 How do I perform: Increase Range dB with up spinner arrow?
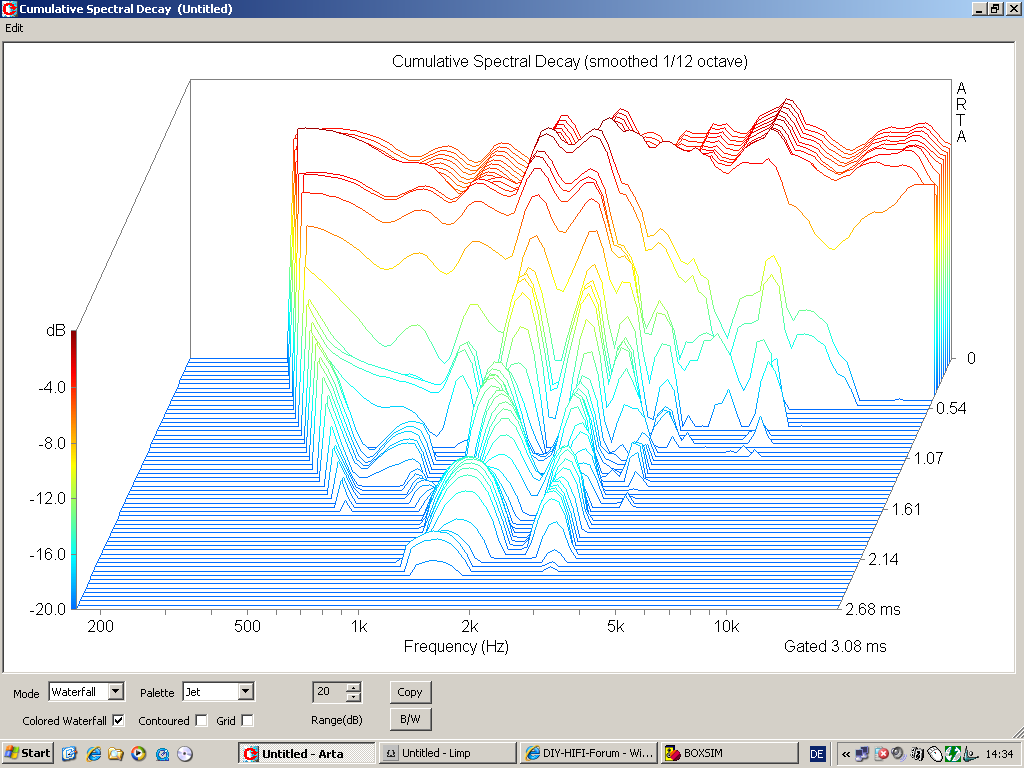(353, 687)
